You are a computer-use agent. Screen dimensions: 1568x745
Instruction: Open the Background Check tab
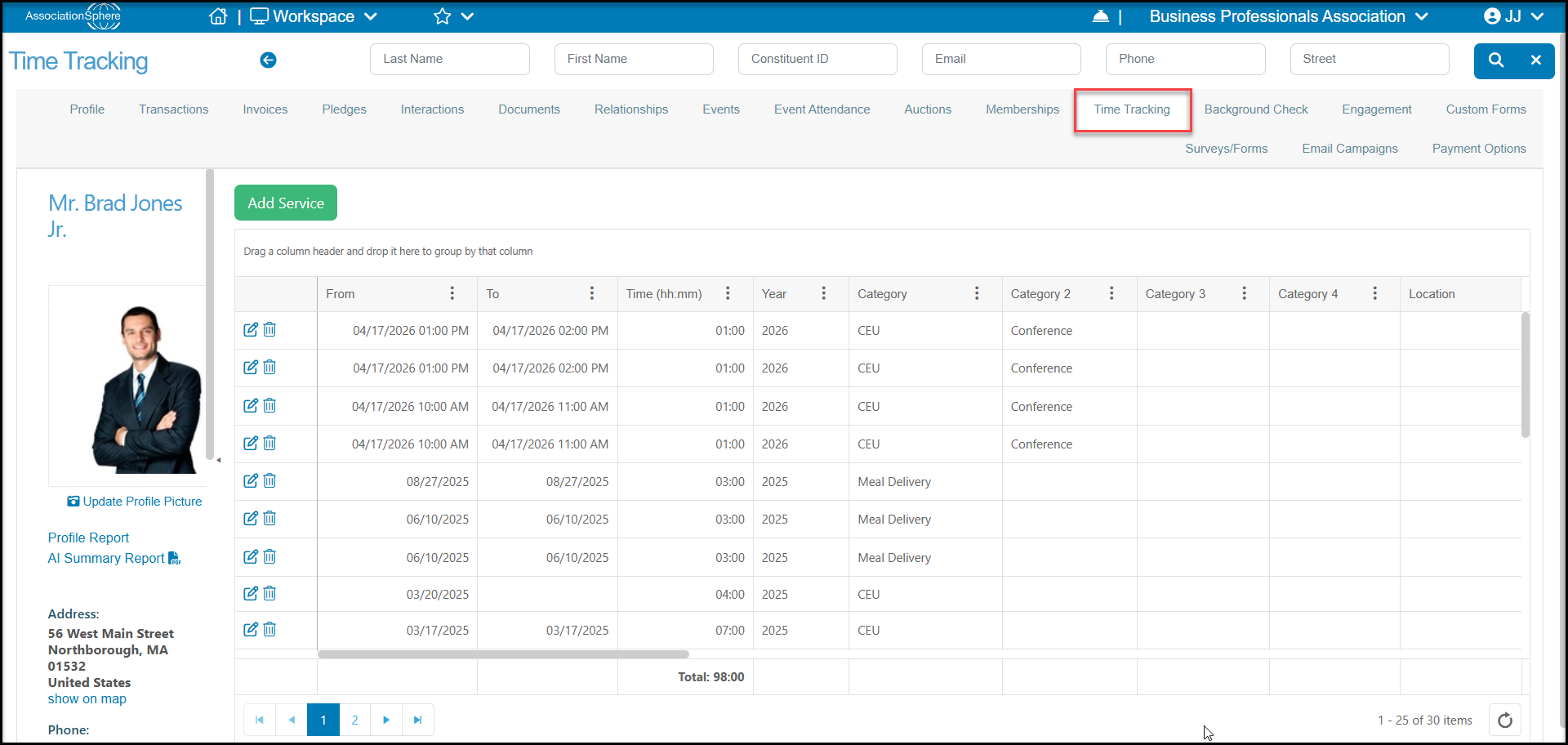[1256, 109]
